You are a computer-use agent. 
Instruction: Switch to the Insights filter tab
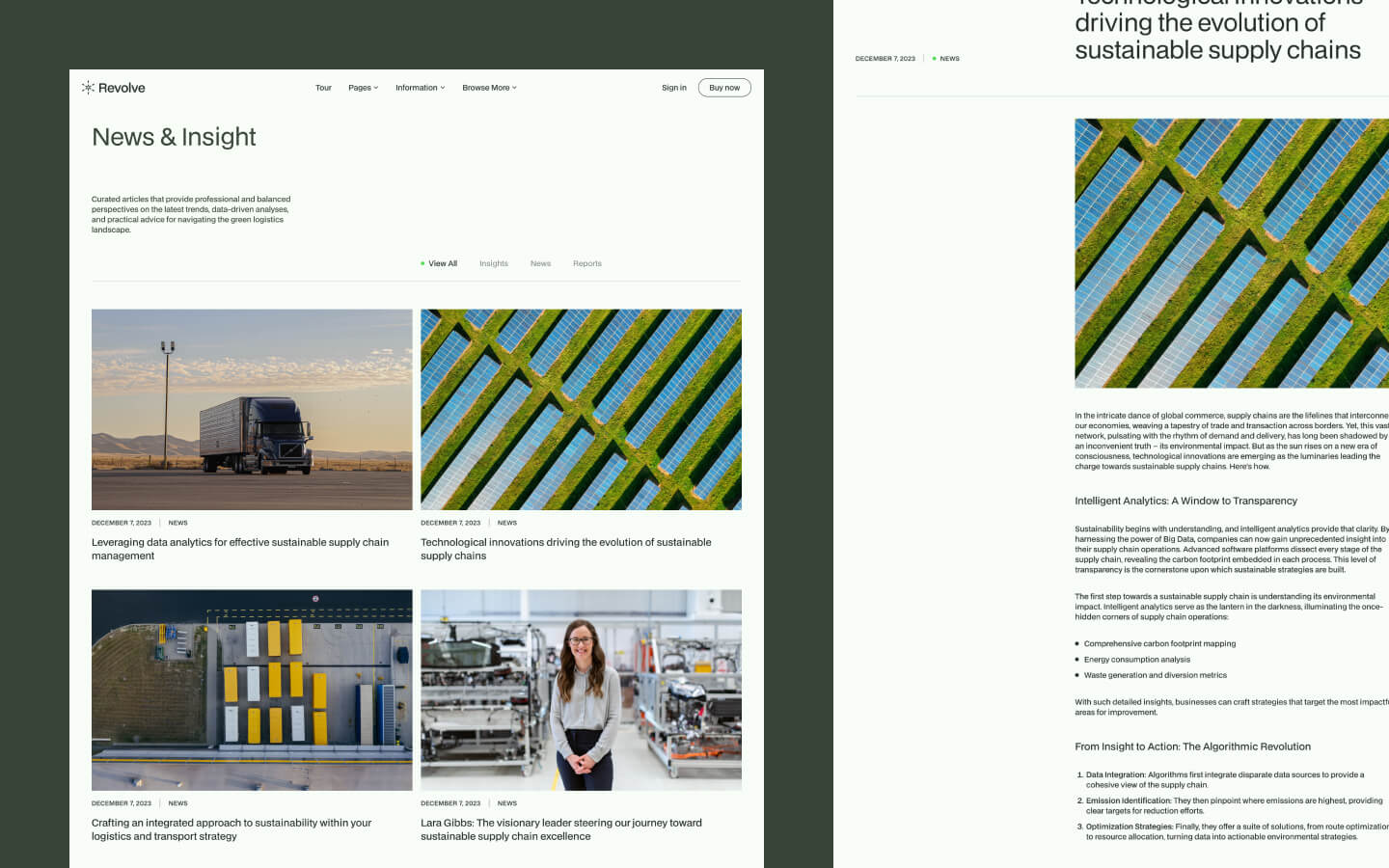pos(494,262)
